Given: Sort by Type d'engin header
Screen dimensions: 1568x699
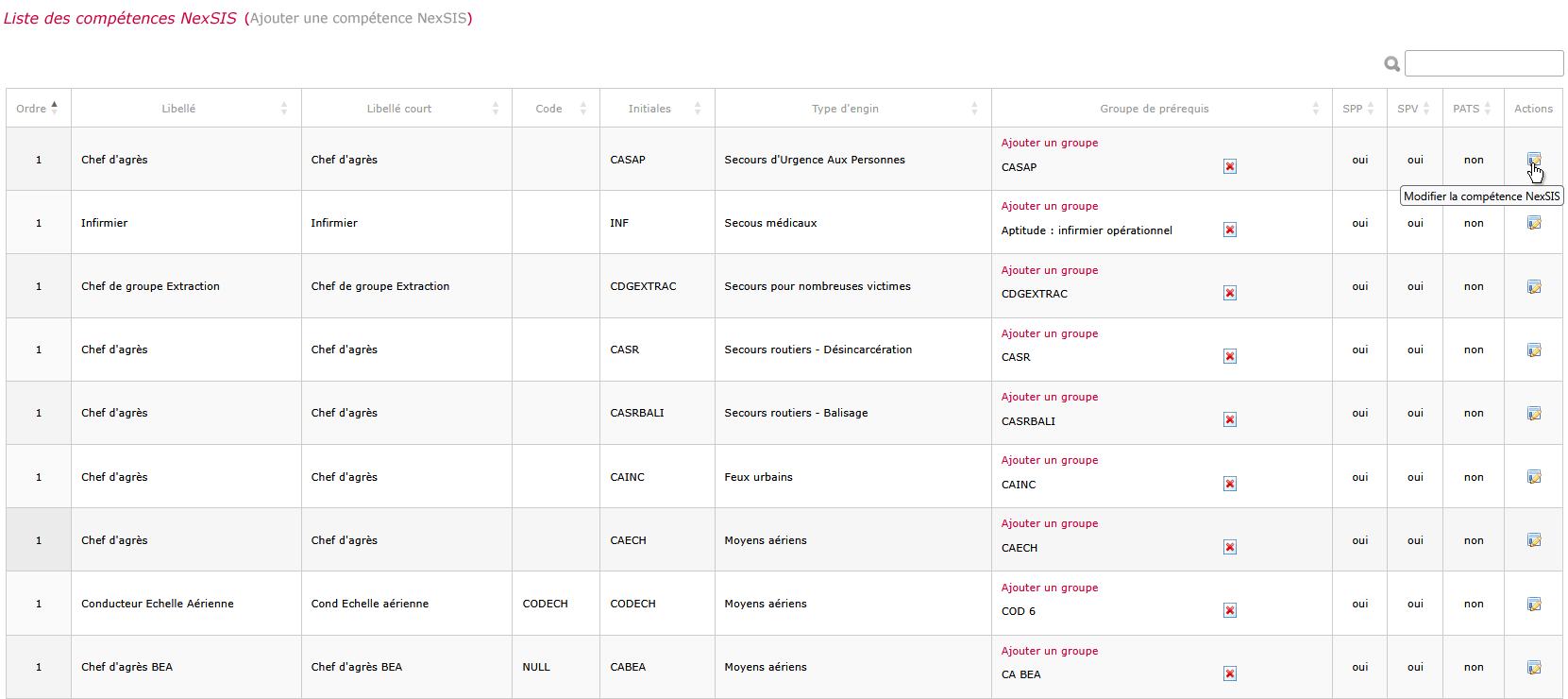Looking at the screenshot, I should [853, 109].
